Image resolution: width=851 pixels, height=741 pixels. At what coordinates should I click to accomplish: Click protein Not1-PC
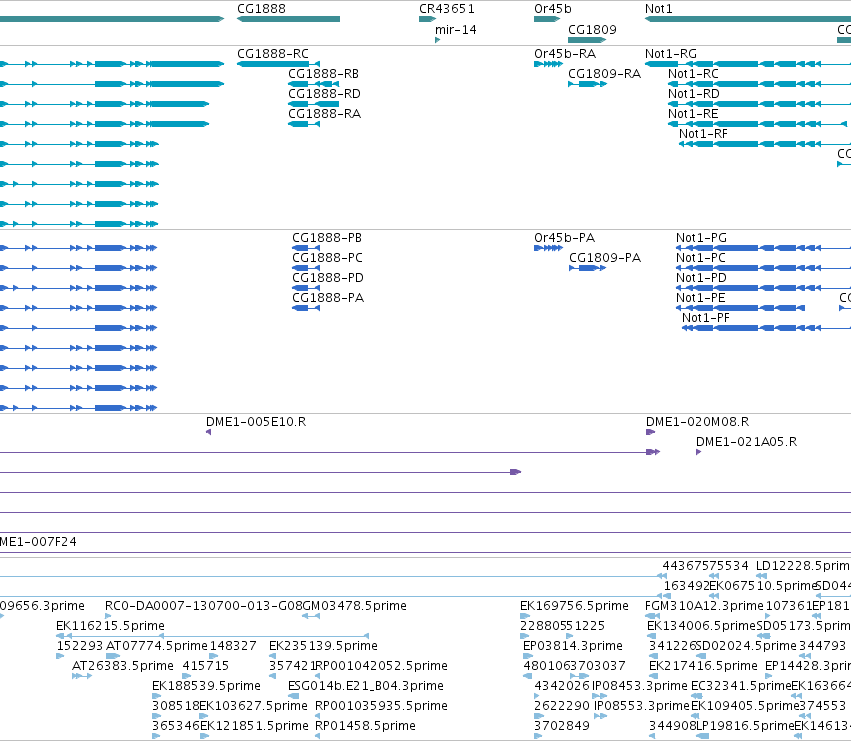[700, 258]
